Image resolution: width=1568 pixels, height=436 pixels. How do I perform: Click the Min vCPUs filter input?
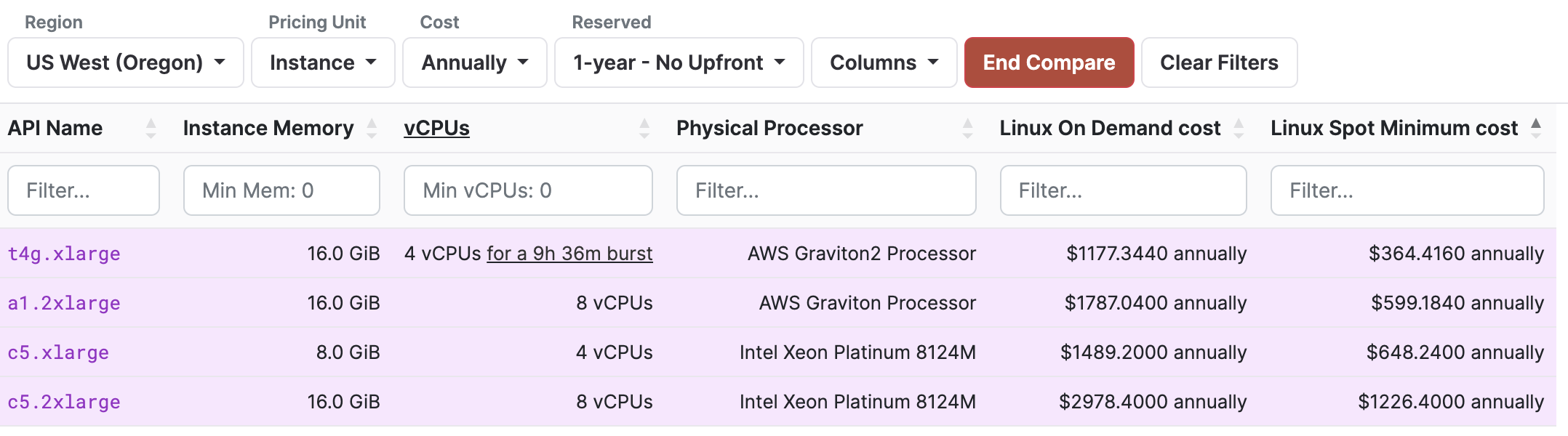[x=528, y=190]
